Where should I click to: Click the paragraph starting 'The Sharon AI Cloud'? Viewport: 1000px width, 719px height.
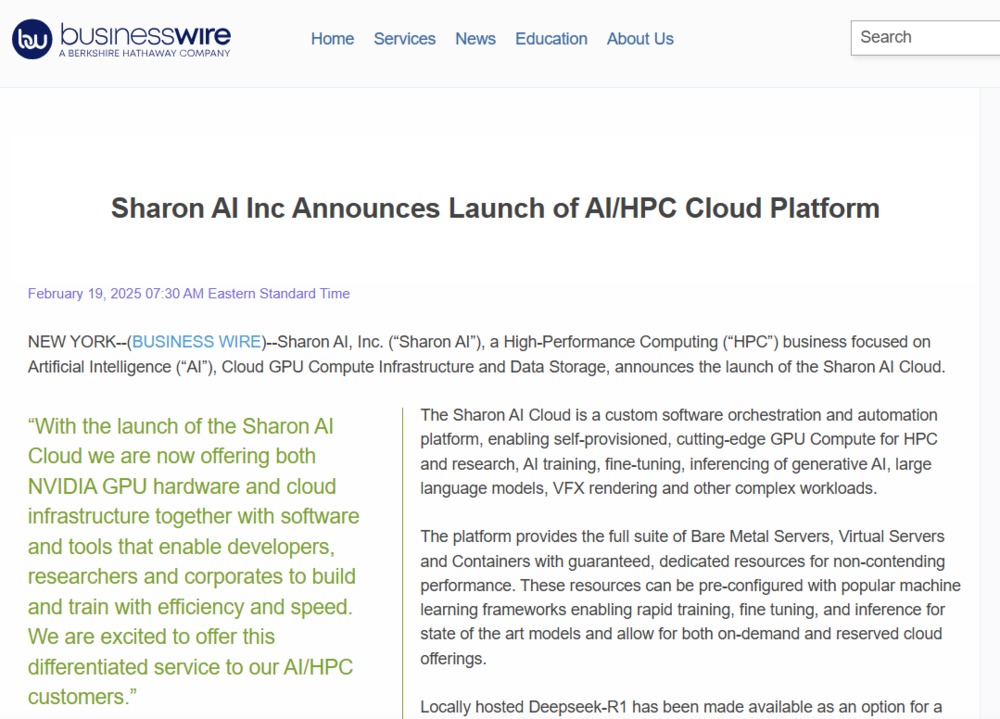coord(679,451)
